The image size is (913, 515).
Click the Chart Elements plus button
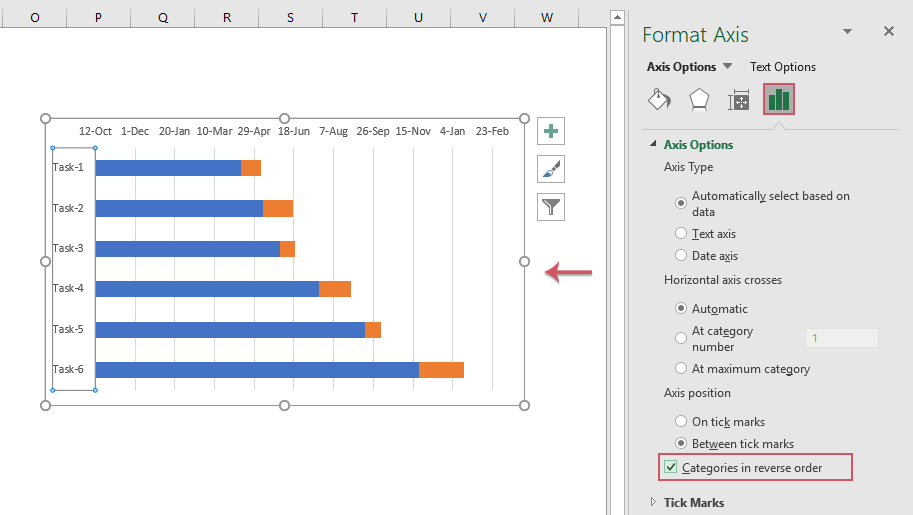(551, 131)
